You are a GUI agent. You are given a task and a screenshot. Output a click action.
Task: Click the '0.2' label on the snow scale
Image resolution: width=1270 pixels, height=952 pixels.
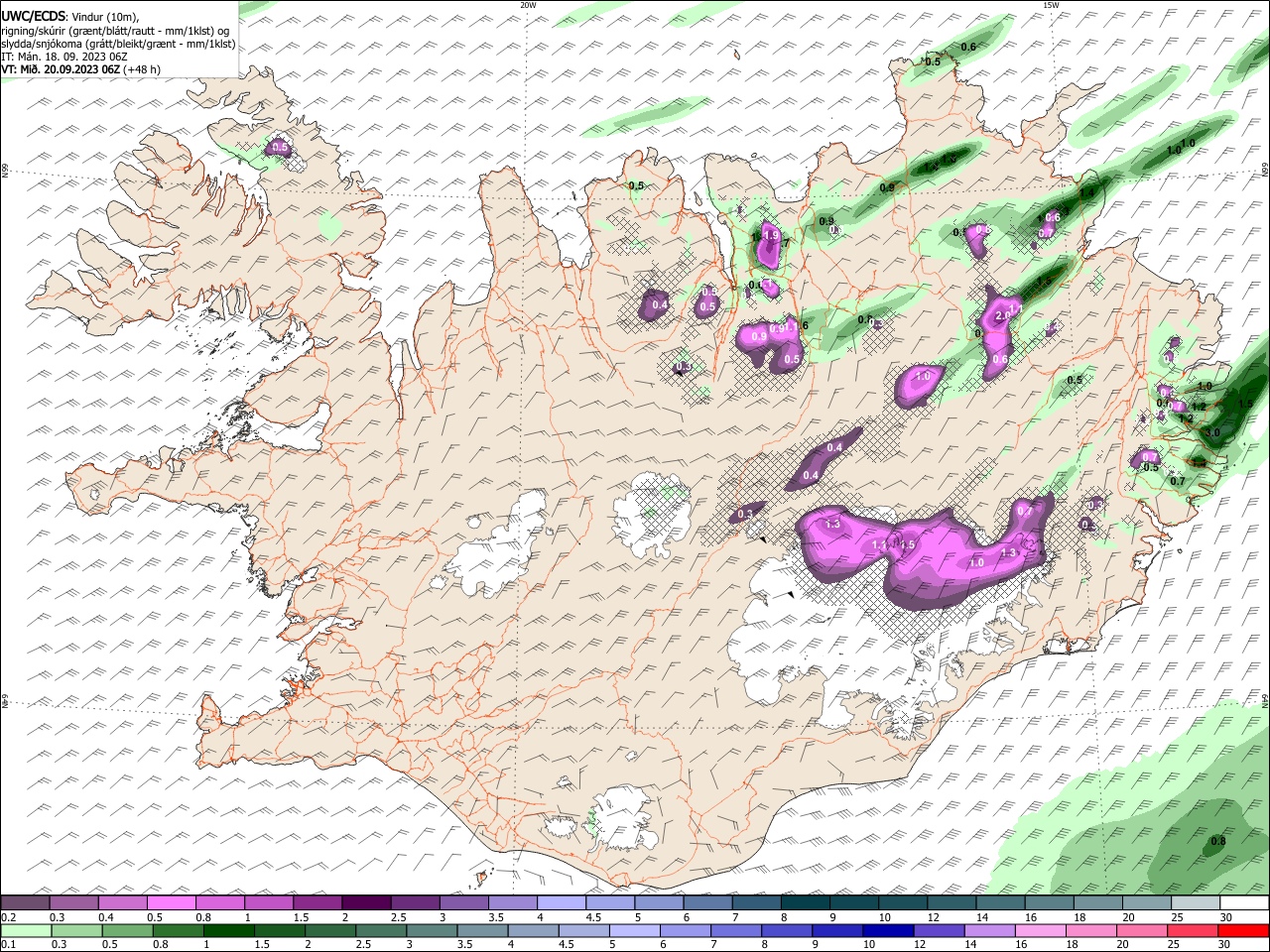8,917
